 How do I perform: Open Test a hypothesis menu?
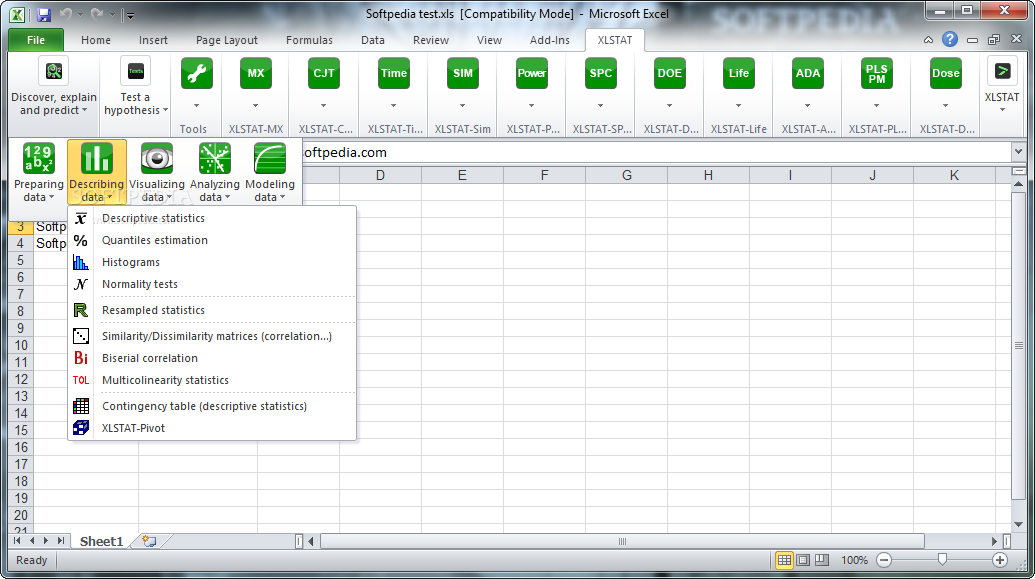coord(135,87)
